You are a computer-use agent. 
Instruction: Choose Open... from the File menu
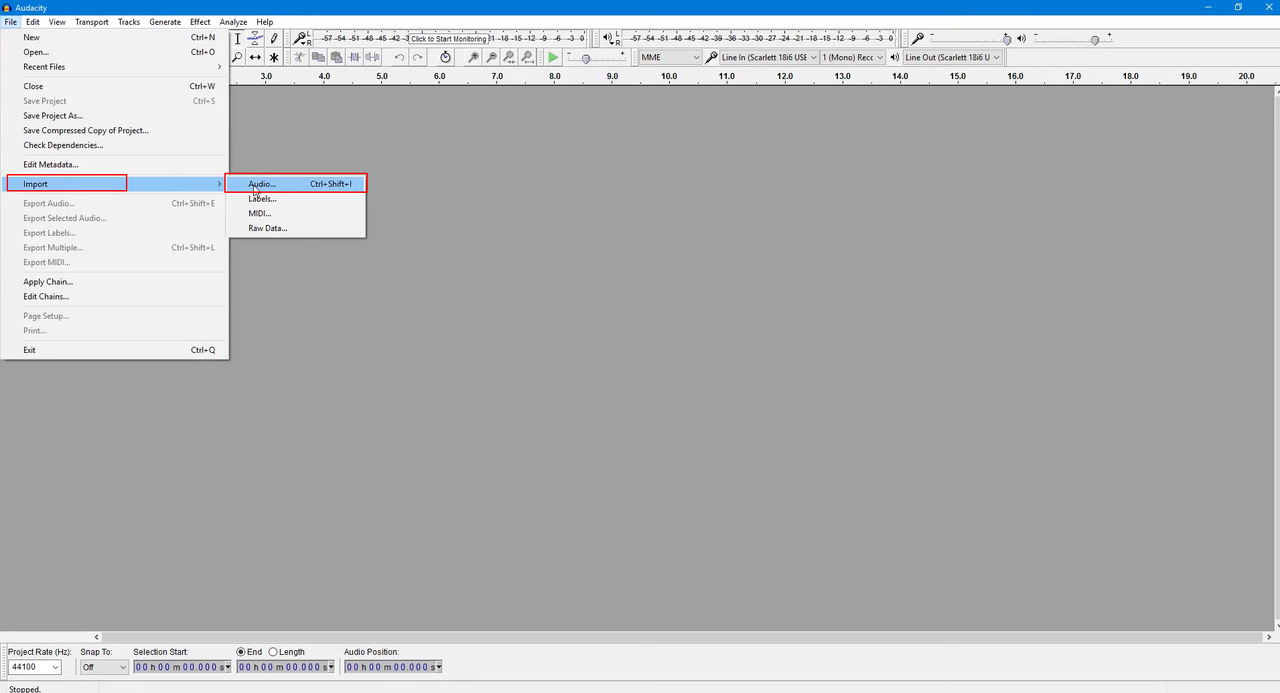pos(115,52)
